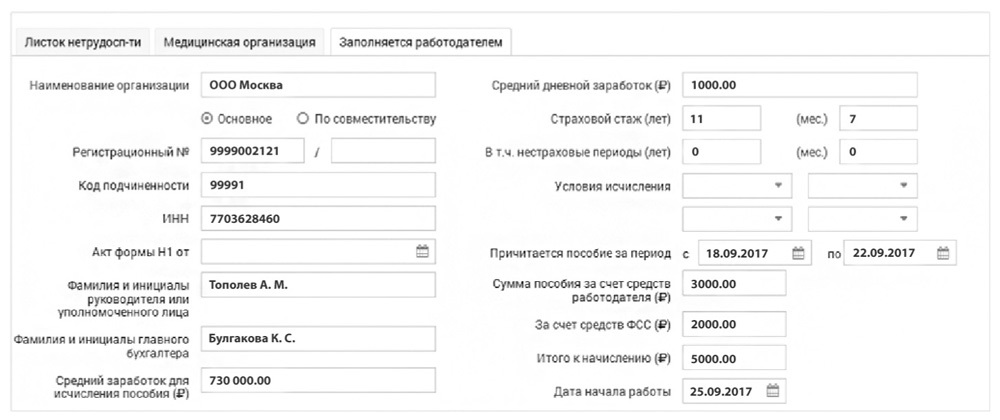Click the empty field after Регистрационный № slash
This screenshot has width=1000, height=420.
tap(383, 152)
